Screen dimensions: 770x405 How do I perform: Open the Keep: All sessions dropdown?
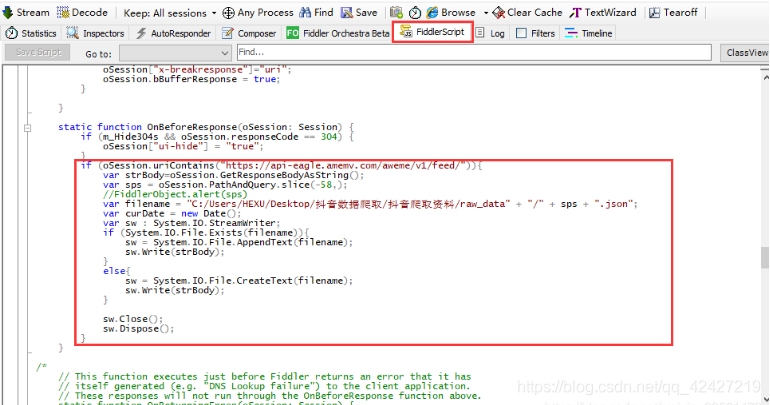click(170, 13)
